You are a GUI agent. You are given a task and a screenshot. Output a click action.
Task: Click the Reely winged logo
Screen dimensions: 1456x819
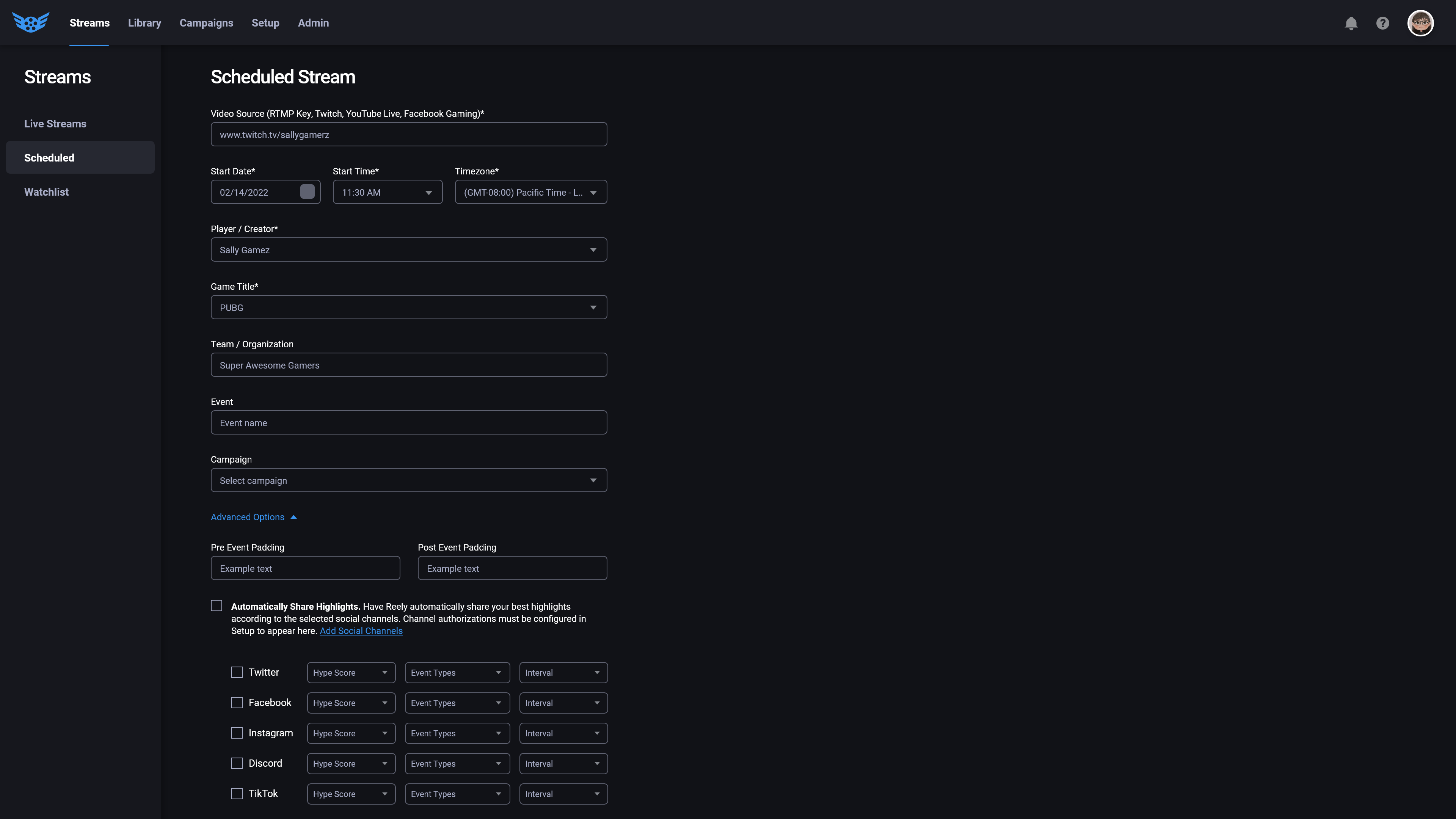(30, 23)
